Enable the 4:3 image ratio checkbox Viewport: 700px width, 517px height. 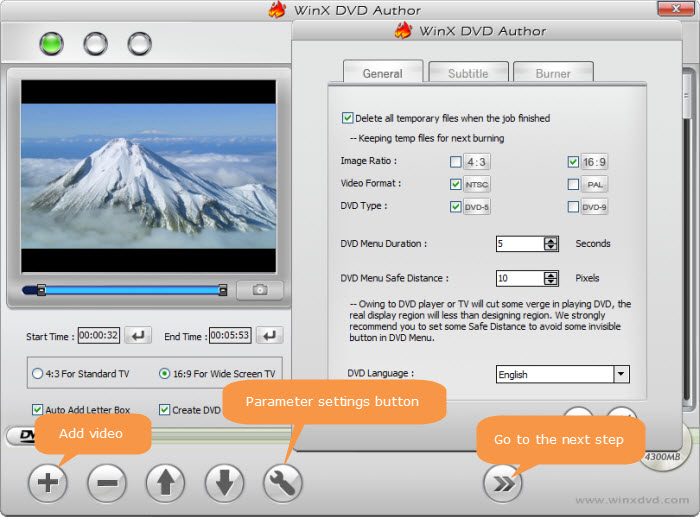[x=456, y=161]
